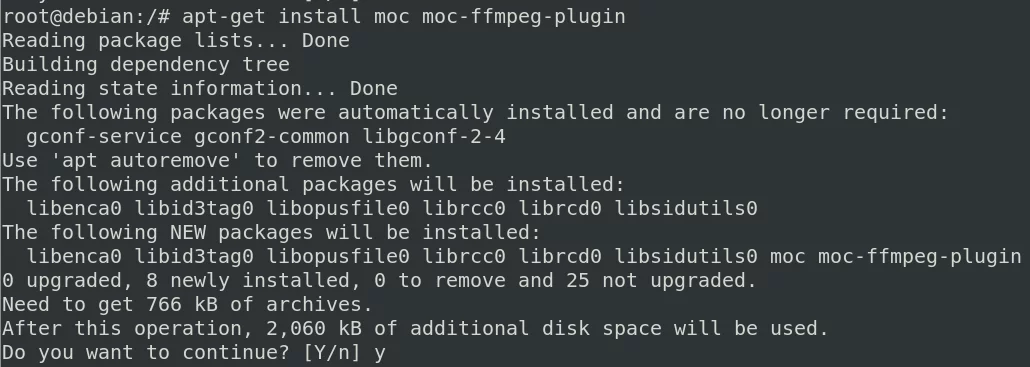Click libenca0 in the additional packages list
This screenshot has width=1030, height=367.
point(74,209)
